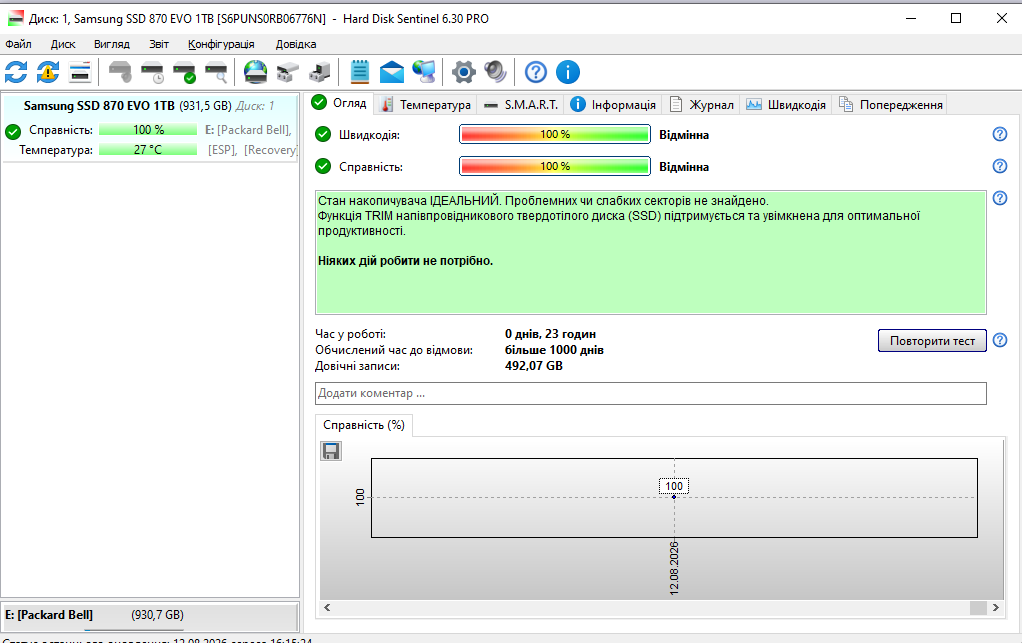
Task: Open the Файл menu
Action: pos(18,44)
